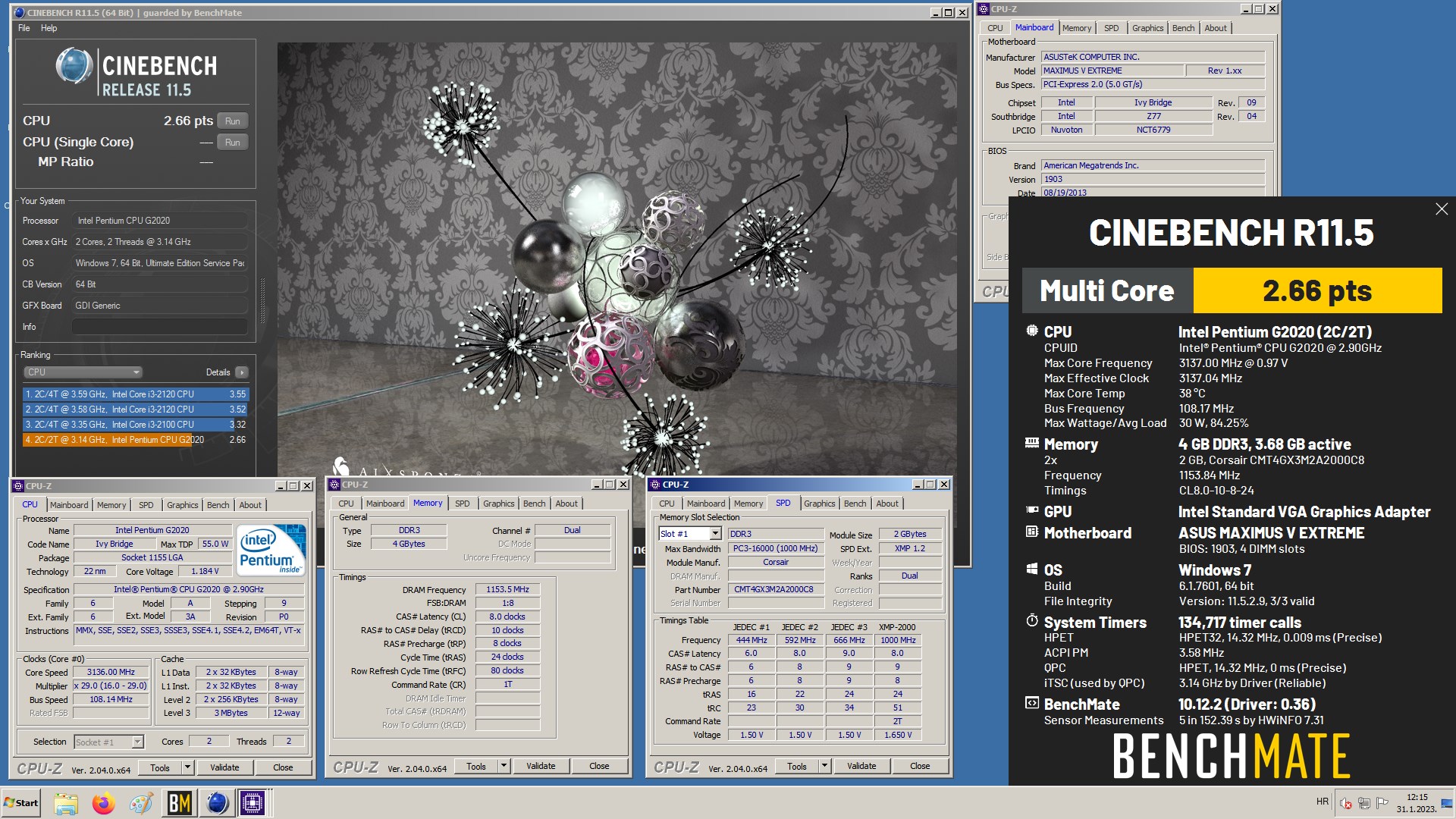Open Tools dropdown arrow in SPD CPU-Z window
The height and width of the screenshot is (819, 1456).
pos(824,766)
